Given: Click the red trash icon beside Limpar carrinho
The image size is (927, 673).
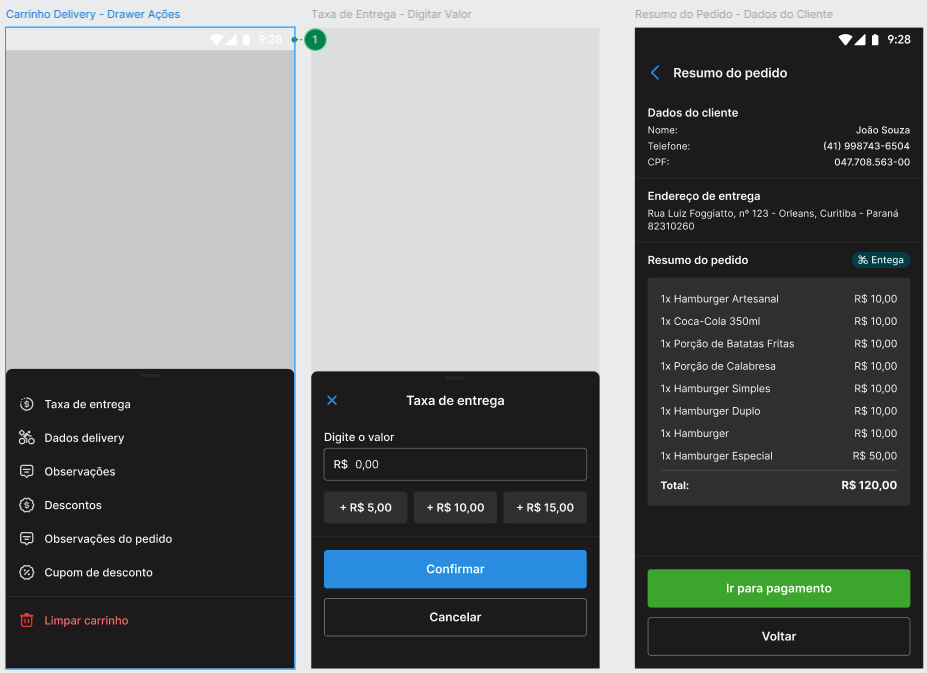Looking at the screenshot, I should 27,620.
